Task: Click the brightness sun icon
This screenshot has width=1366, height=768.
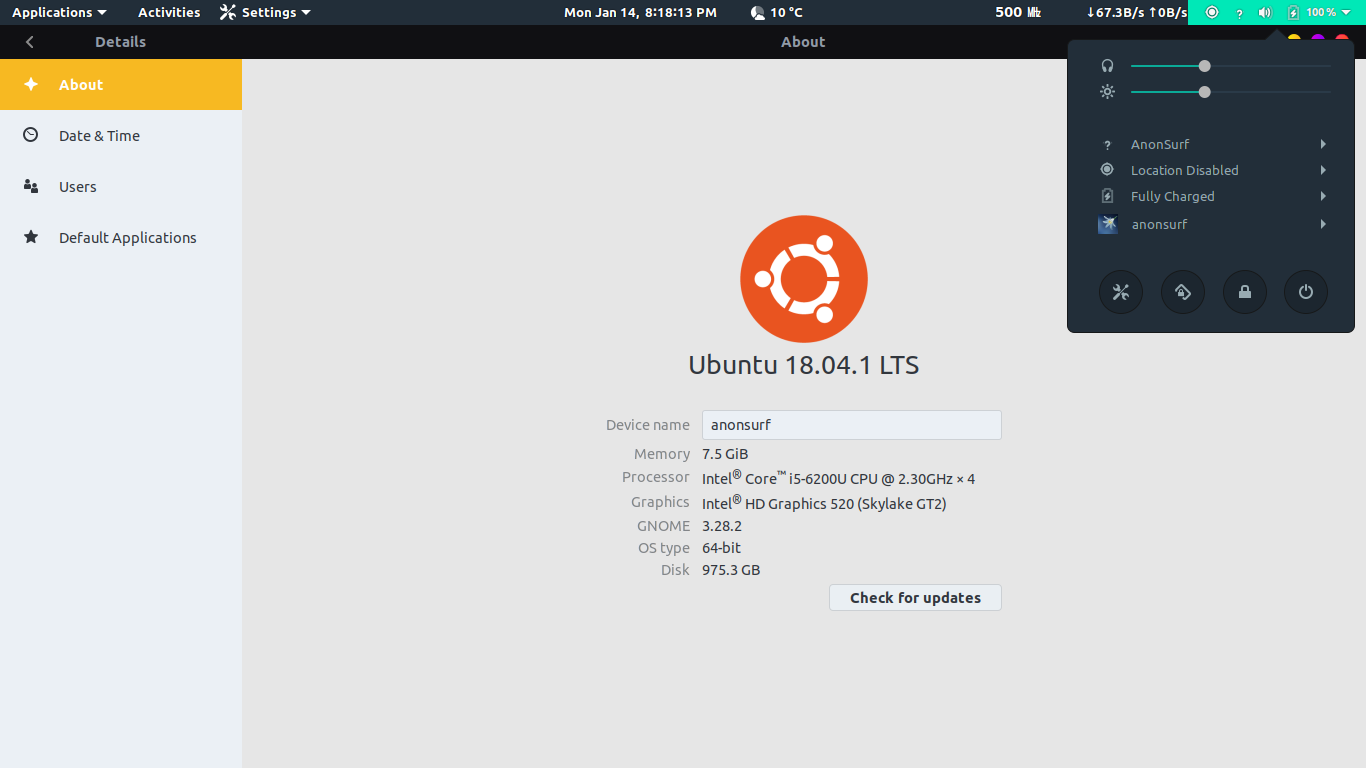Action: point(1107,92)
